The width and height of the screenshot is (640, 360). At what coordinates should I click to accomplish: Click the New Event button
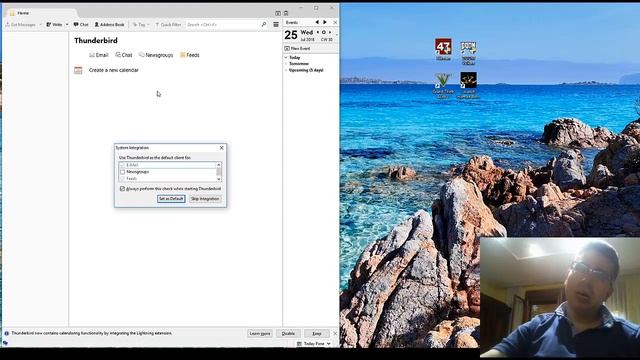pyautogui.click(x=297, y=49)
